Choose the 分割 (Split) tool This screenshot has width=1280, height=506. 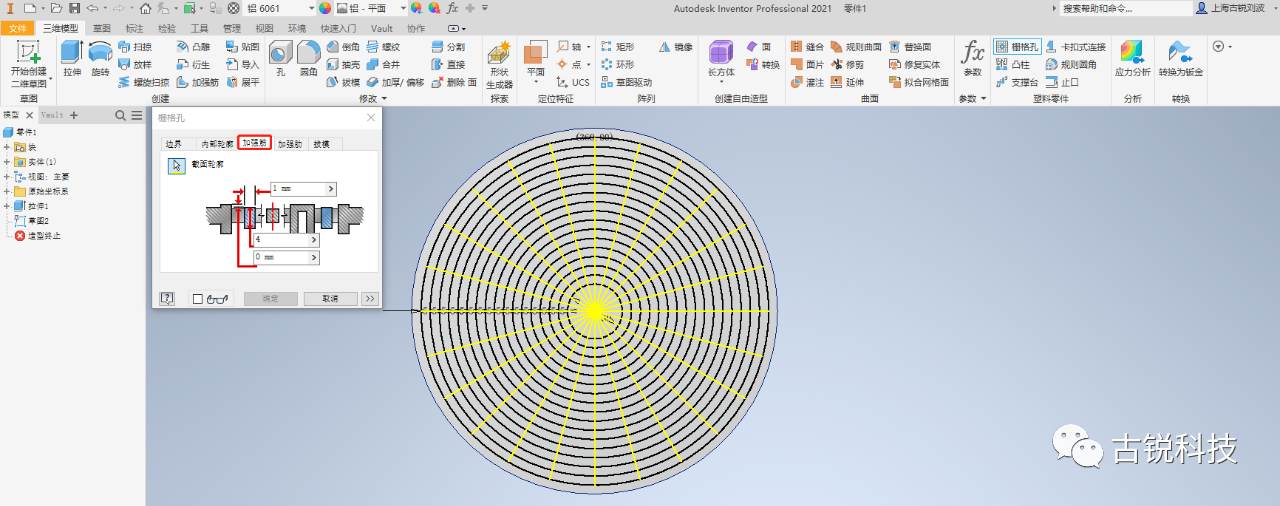(x=448, y=47)
